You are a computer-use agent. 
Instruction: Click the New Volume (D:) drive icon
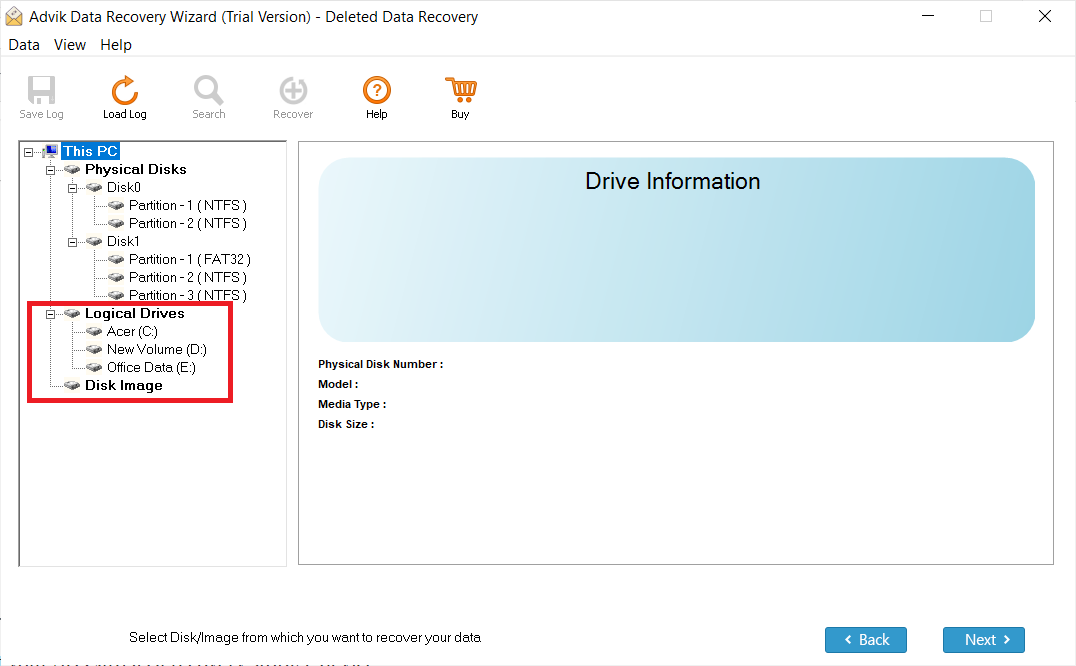[x=94, y=349]
